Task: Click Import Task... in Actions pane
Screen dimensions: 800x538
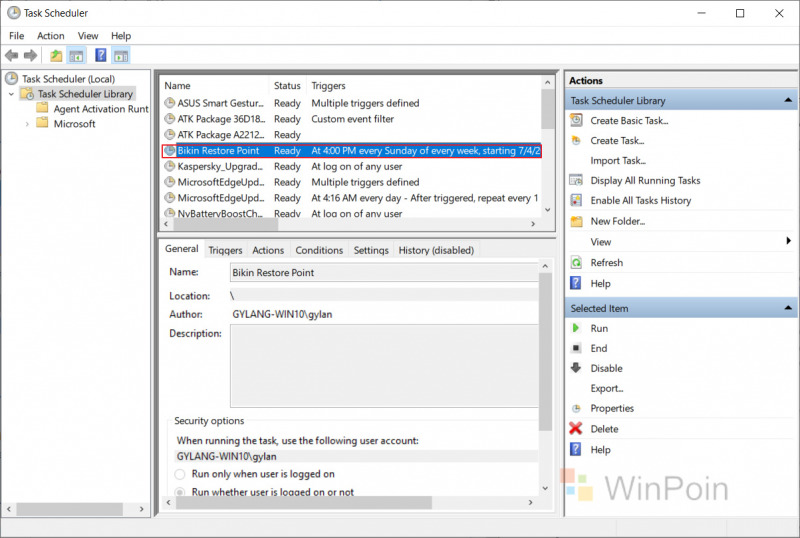Action: (618, 160)
